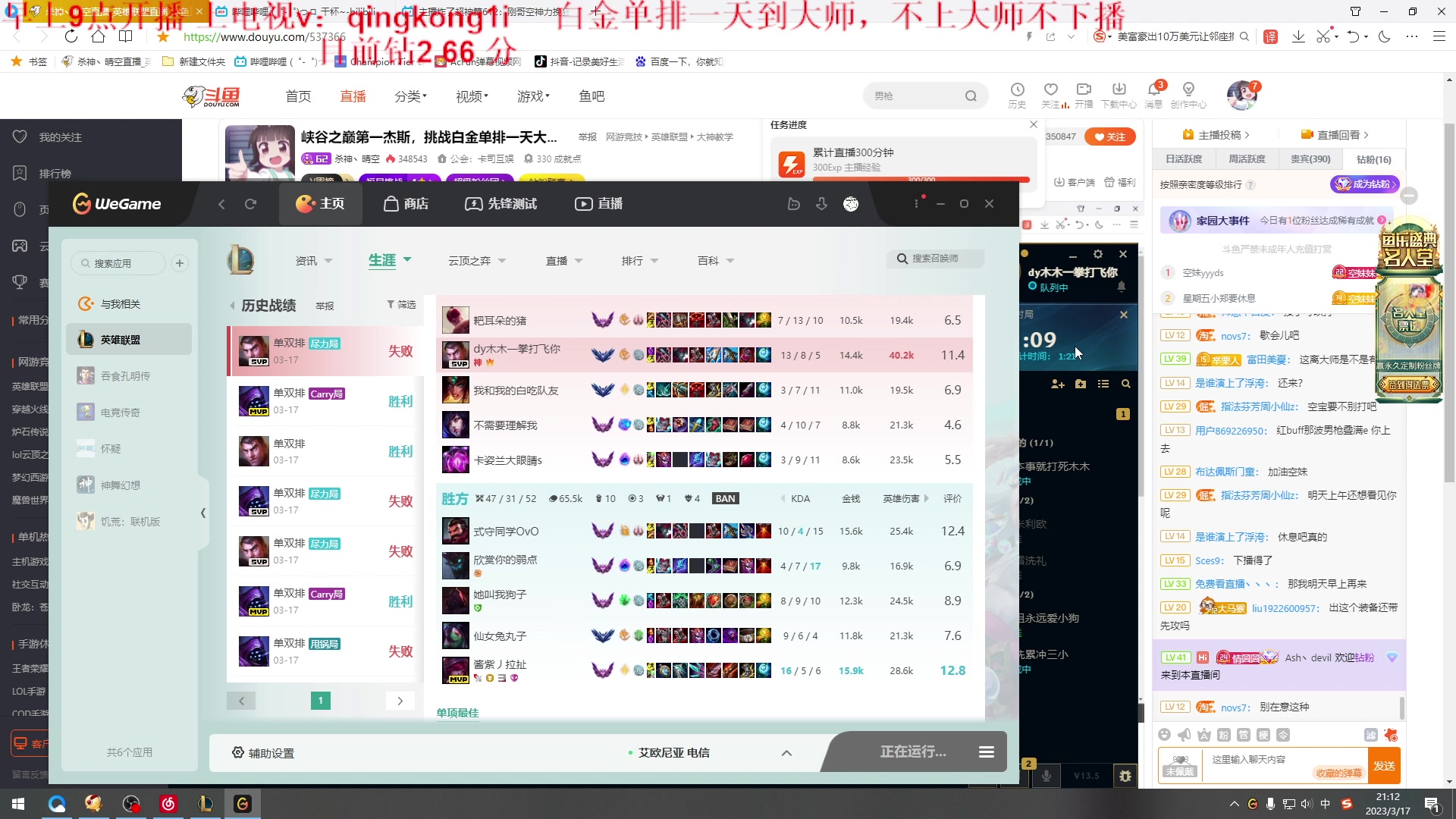The image size is (1456, 819).
Task: Click the 举报 link next to 历史战绩
Action: click(x=325, y=306)
